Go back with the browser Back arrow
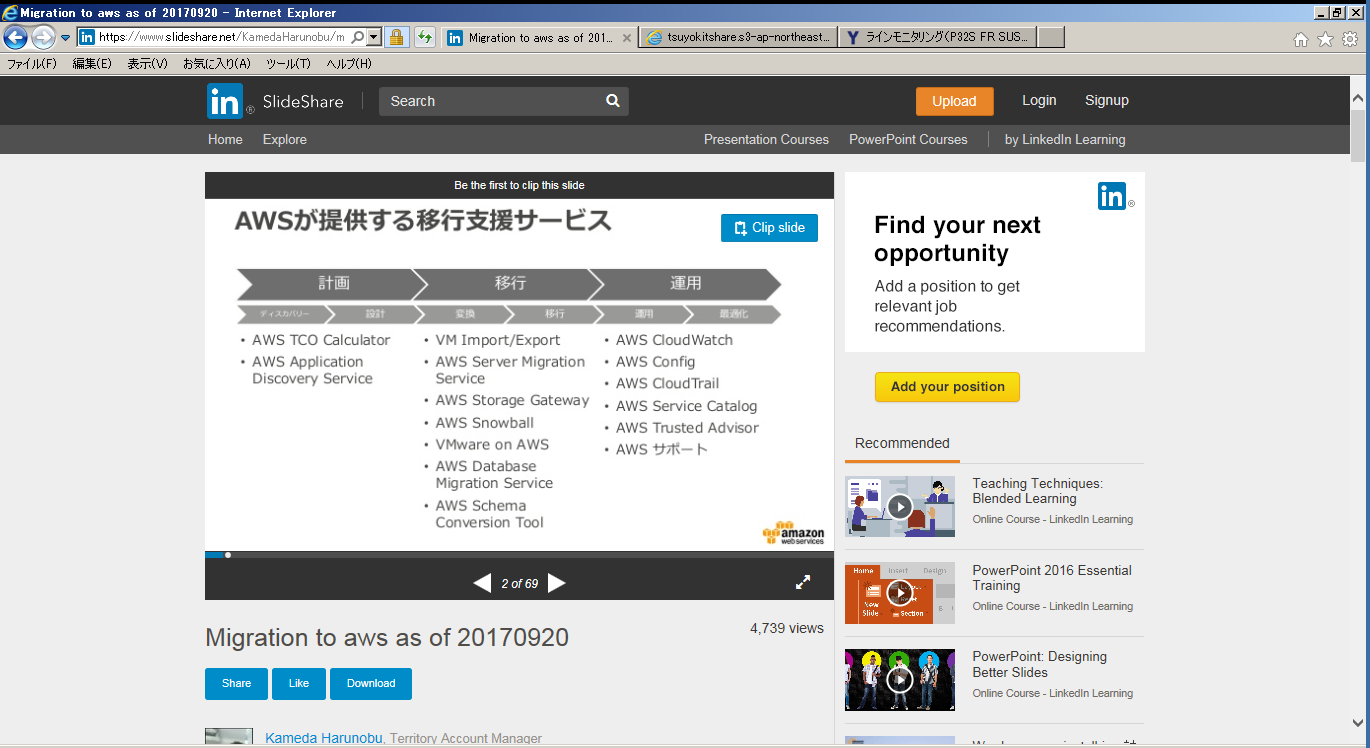This screenshot has height=748, width=1370. [15, 38]
